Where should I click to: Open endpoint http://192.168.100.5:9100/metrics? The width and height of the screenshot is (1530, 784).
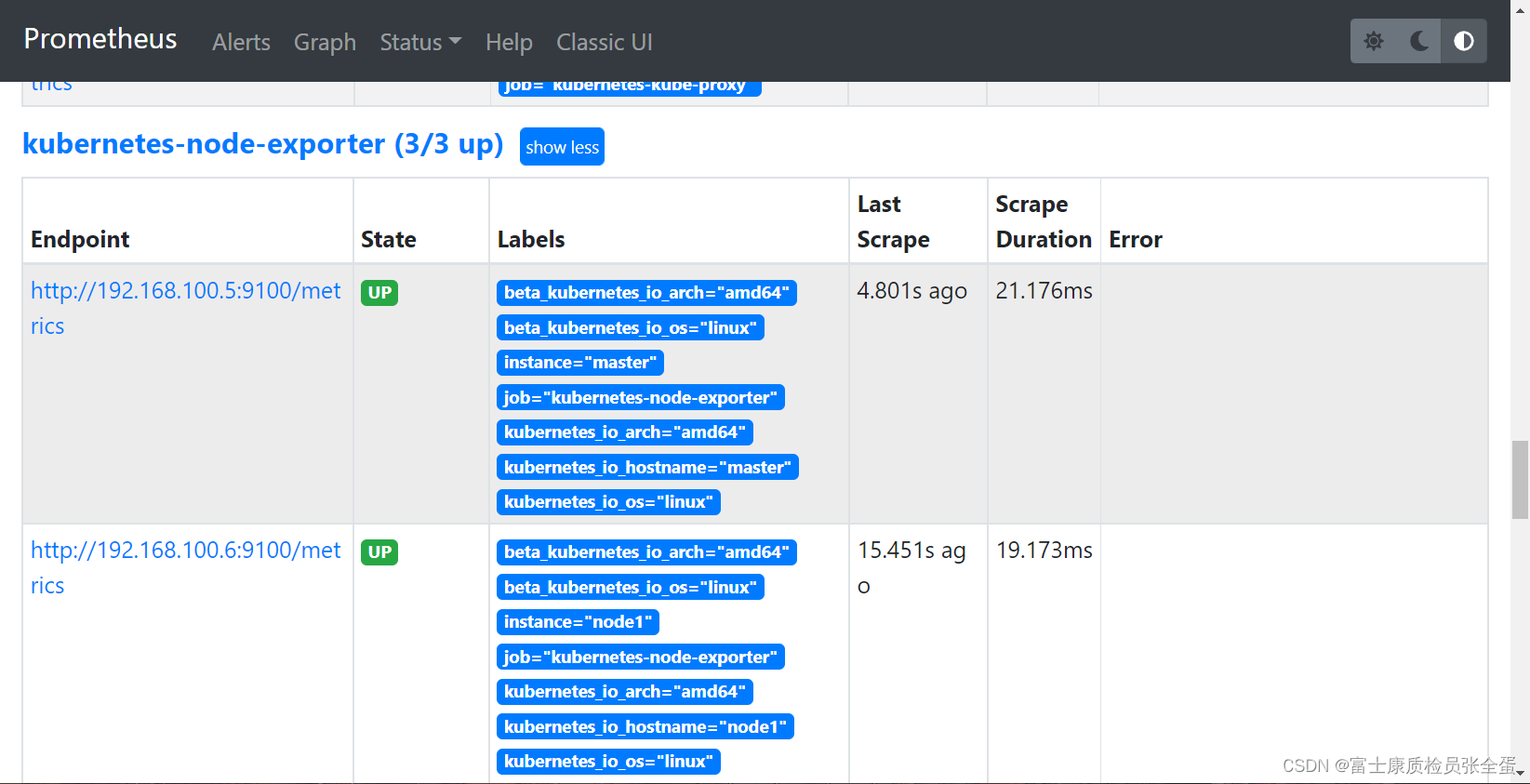click(186, 308)
